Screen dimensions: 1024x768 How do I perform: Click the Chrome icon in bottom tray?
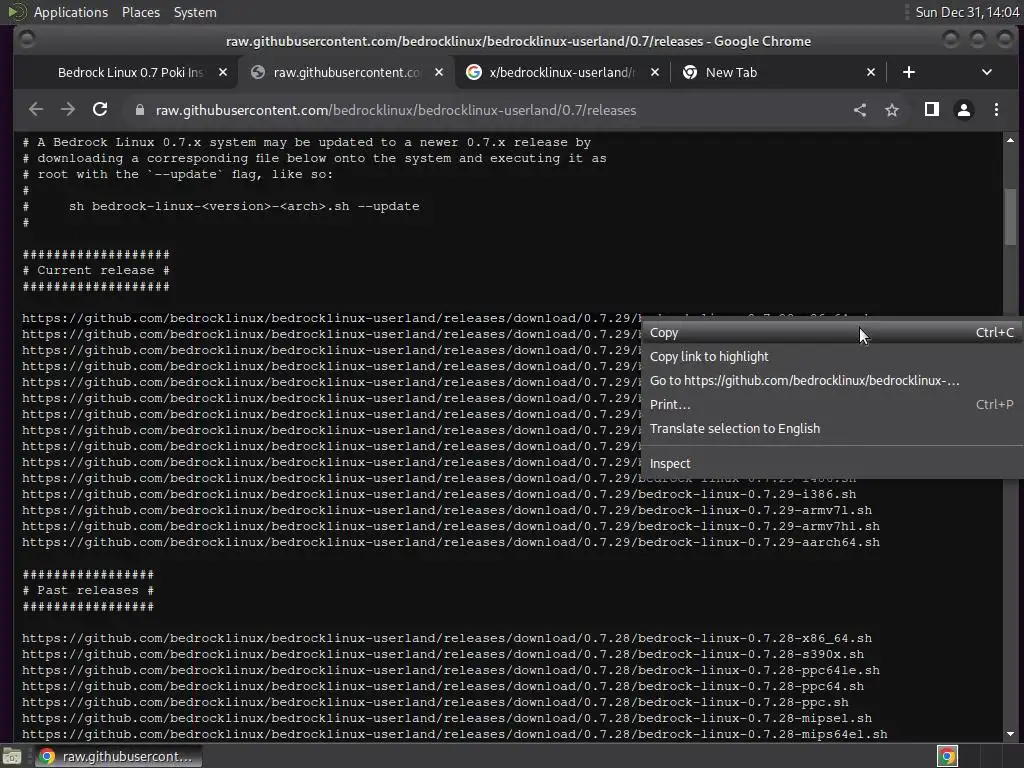(947, 756)
